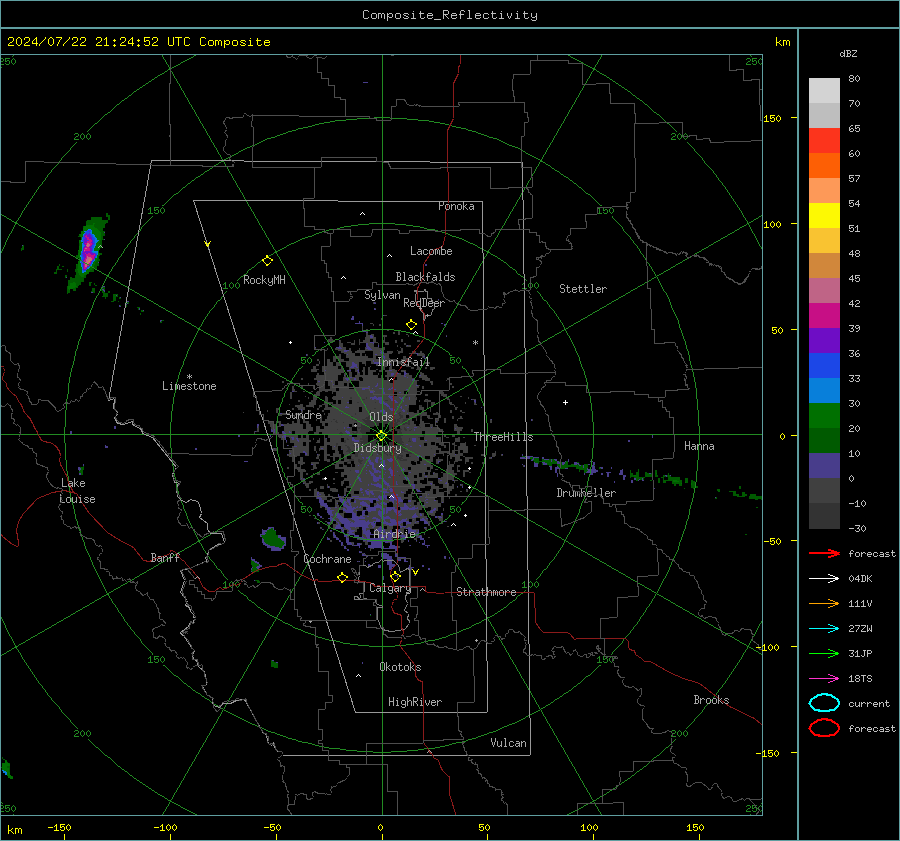Click the red forecast ellipse legend icon

824,728
